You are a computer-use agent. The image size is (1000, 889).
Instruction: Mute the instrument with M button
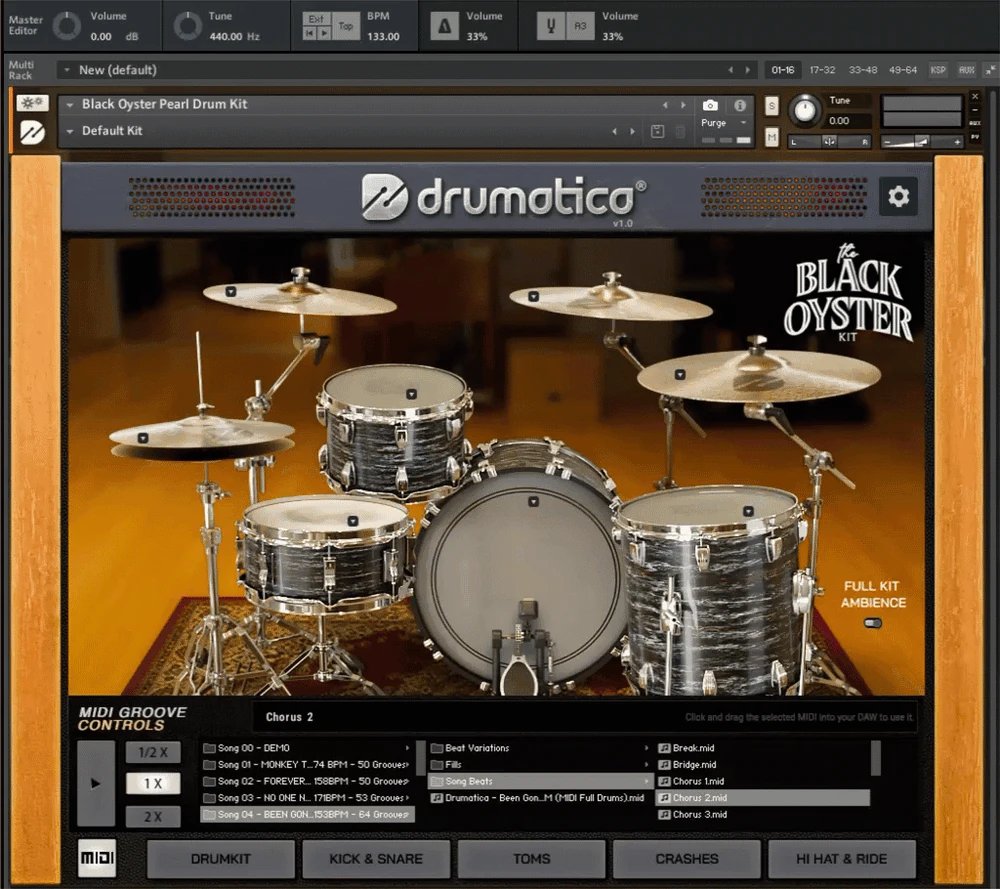[x=772, y=136]
